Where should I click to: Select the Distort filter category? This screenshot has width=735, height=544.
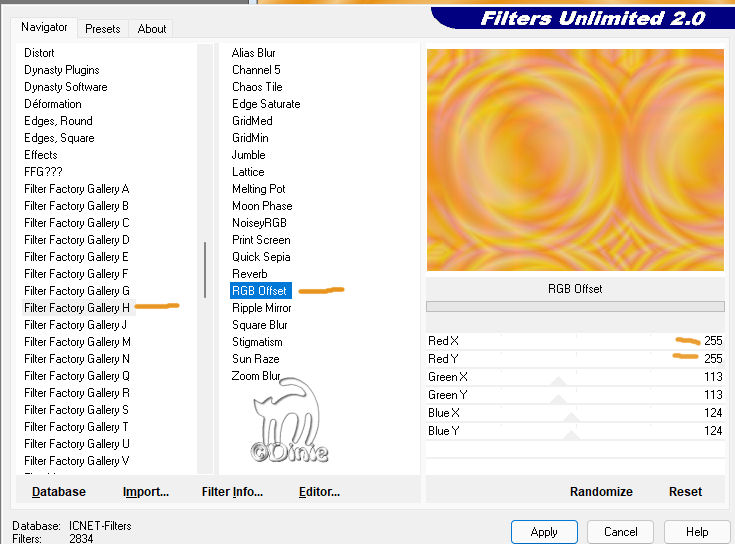39,53
